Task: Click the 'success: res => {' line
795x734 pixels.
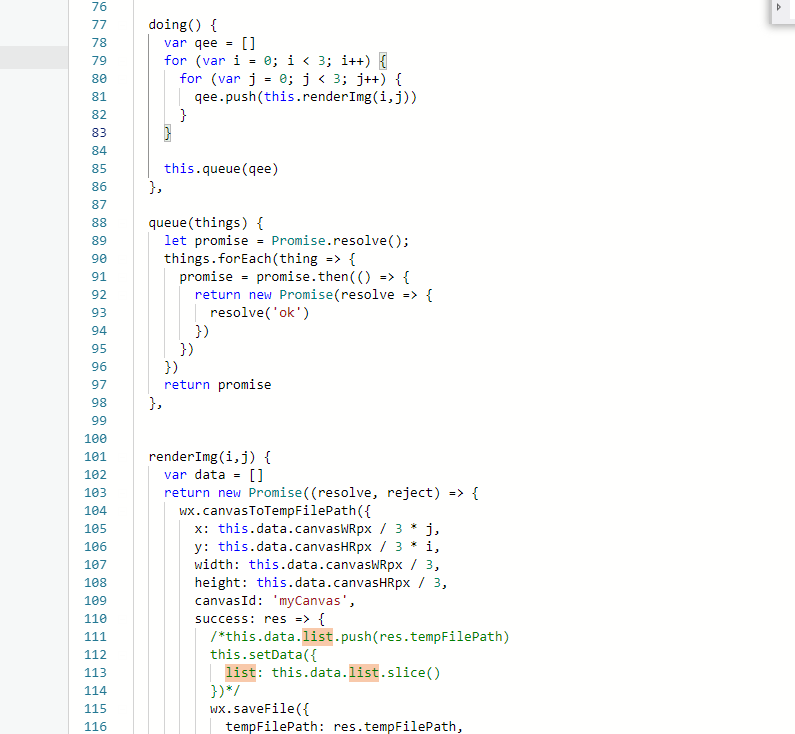Action: click(x=260, y=619)
